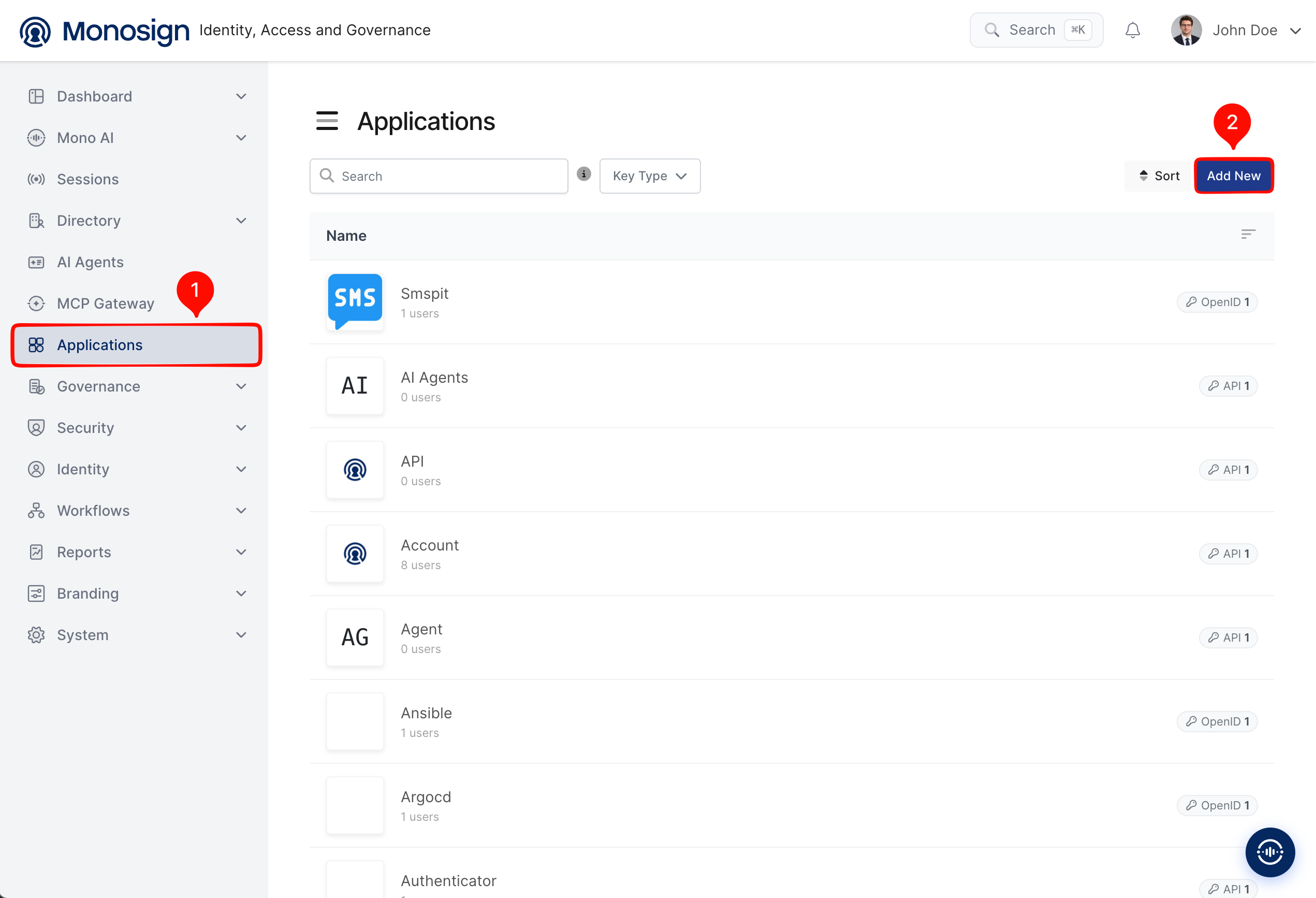
Task: Open the Mono AI floating assistant button
Action: [x=1270, y=852]
